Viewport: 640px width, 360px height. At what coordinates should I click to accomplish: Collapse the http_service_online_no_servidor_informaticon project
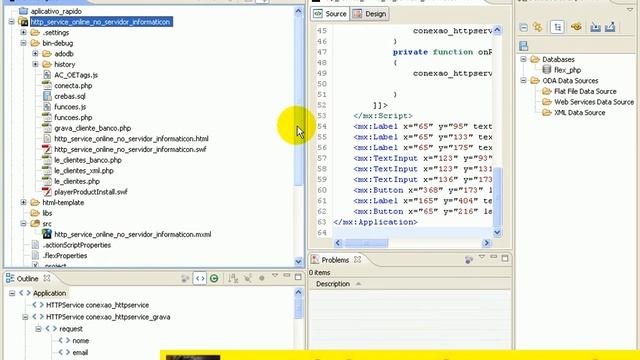coord(11,22)
